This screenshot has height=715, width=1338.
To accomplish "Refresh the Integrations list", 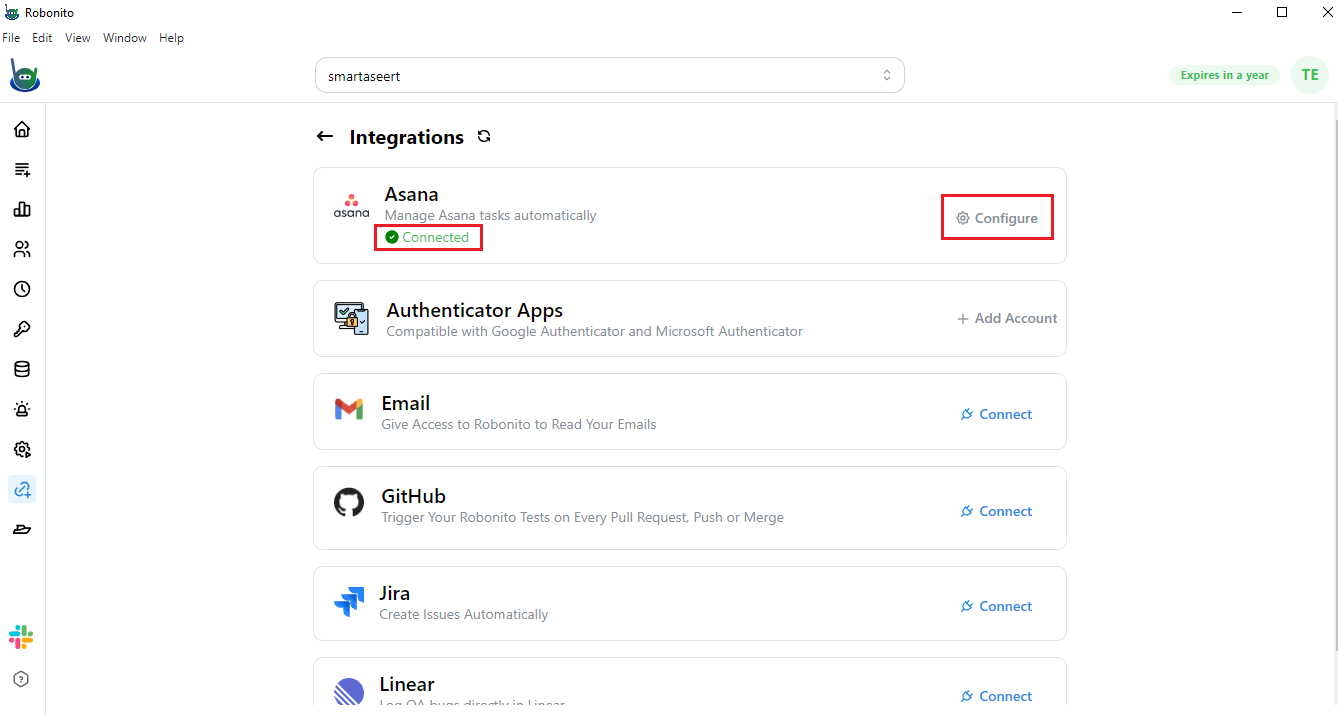I will click(484, 137).
